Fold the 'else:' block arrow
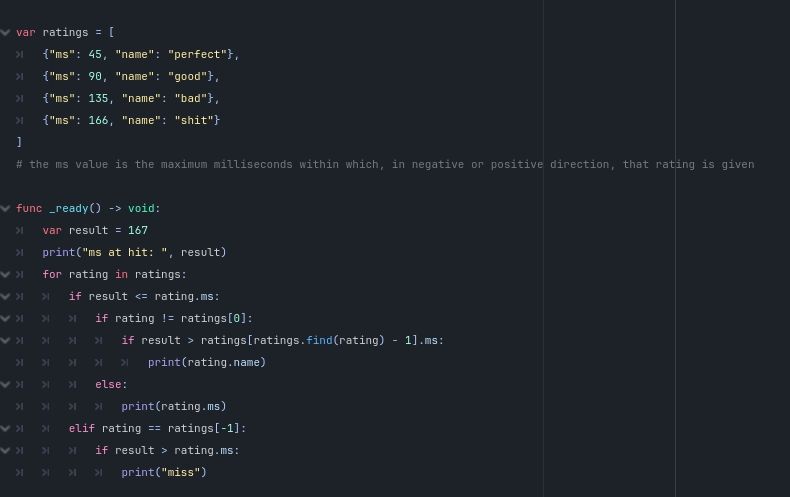 click(x=6, y=384)
